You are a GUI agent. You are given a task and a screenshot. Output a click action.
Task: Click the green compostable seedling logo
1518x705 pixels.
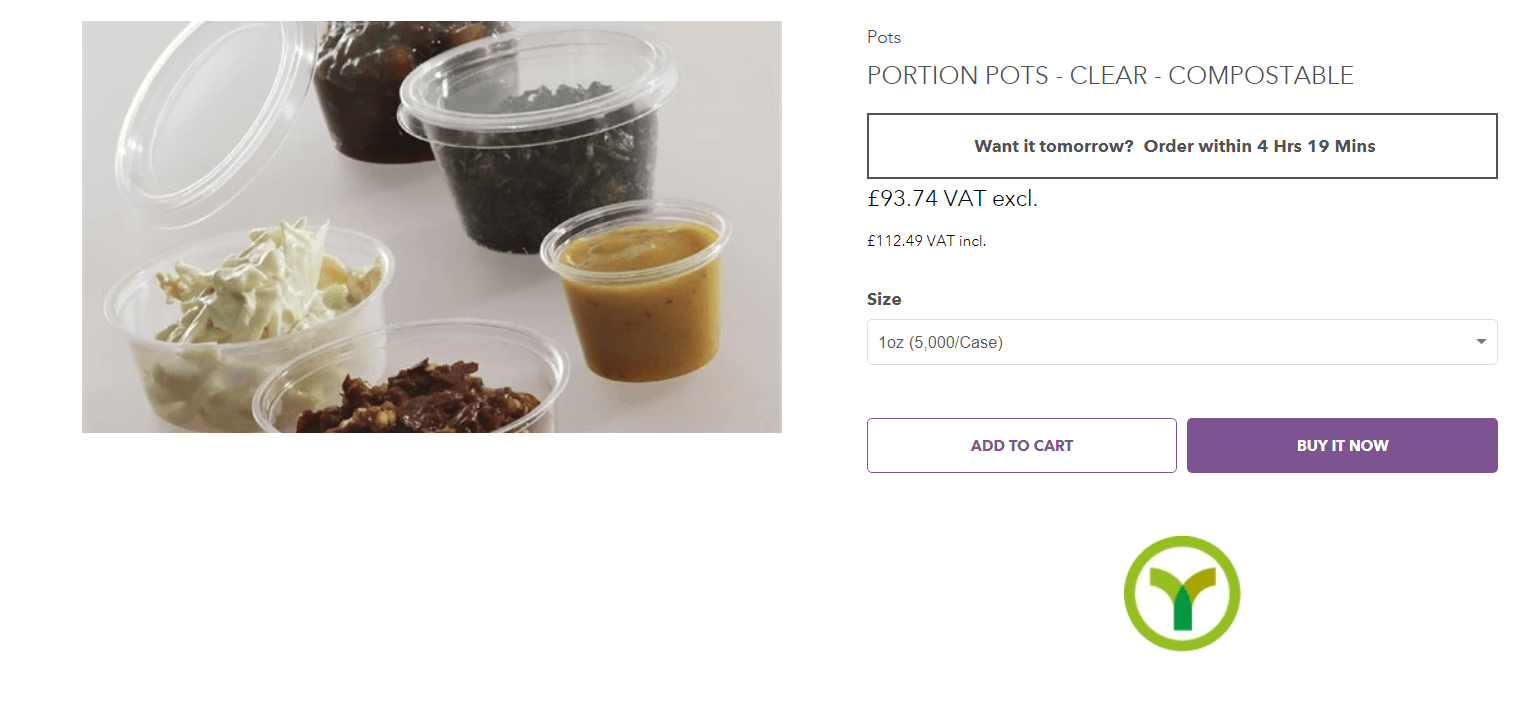(x=1181, y=593)
